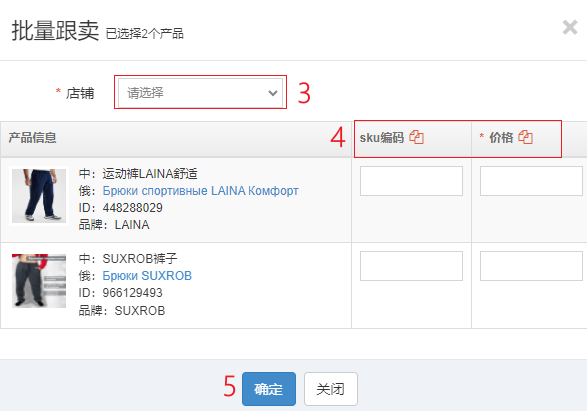
Task: Click the SUXROB pants thumbnail
Action: point(39,281)
